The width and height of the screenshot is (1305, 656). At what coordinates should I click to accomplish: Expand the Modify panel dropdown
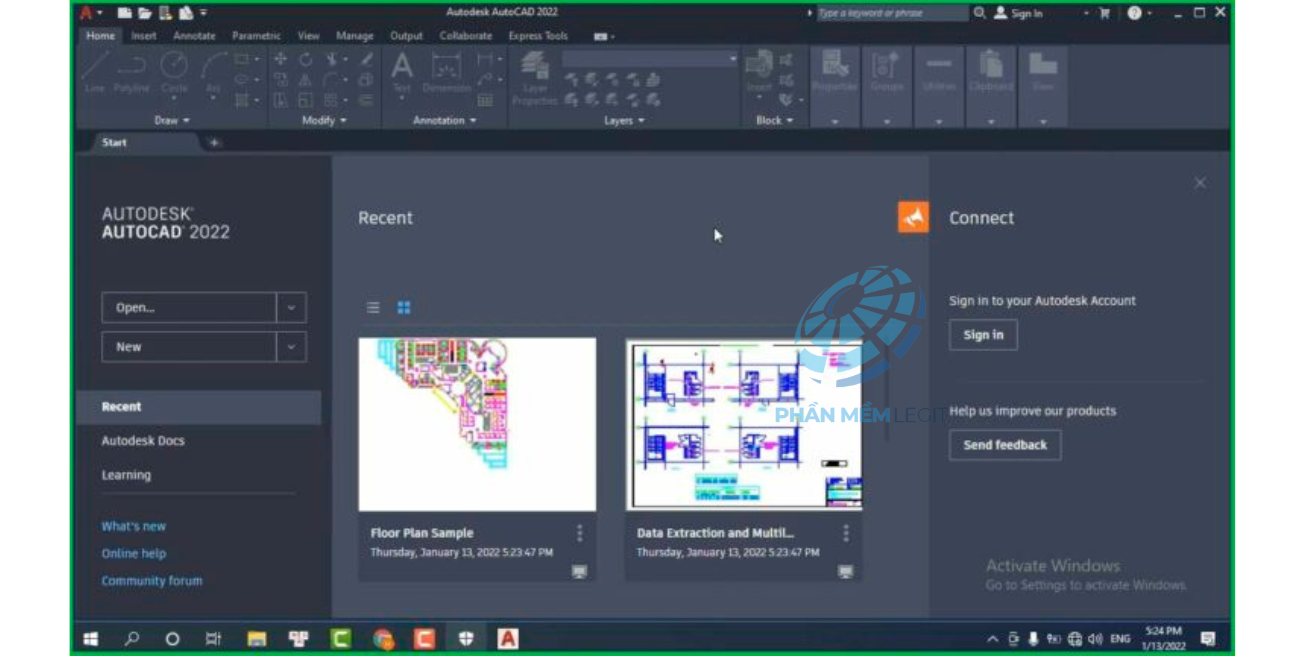pyautogui.click(x=324, y=120)
